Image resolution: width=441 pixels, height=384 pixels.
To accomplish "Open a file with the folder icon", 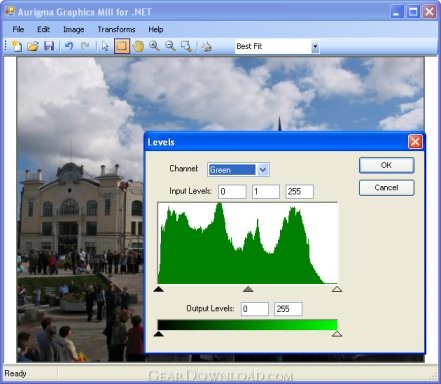I will (33, 46).
